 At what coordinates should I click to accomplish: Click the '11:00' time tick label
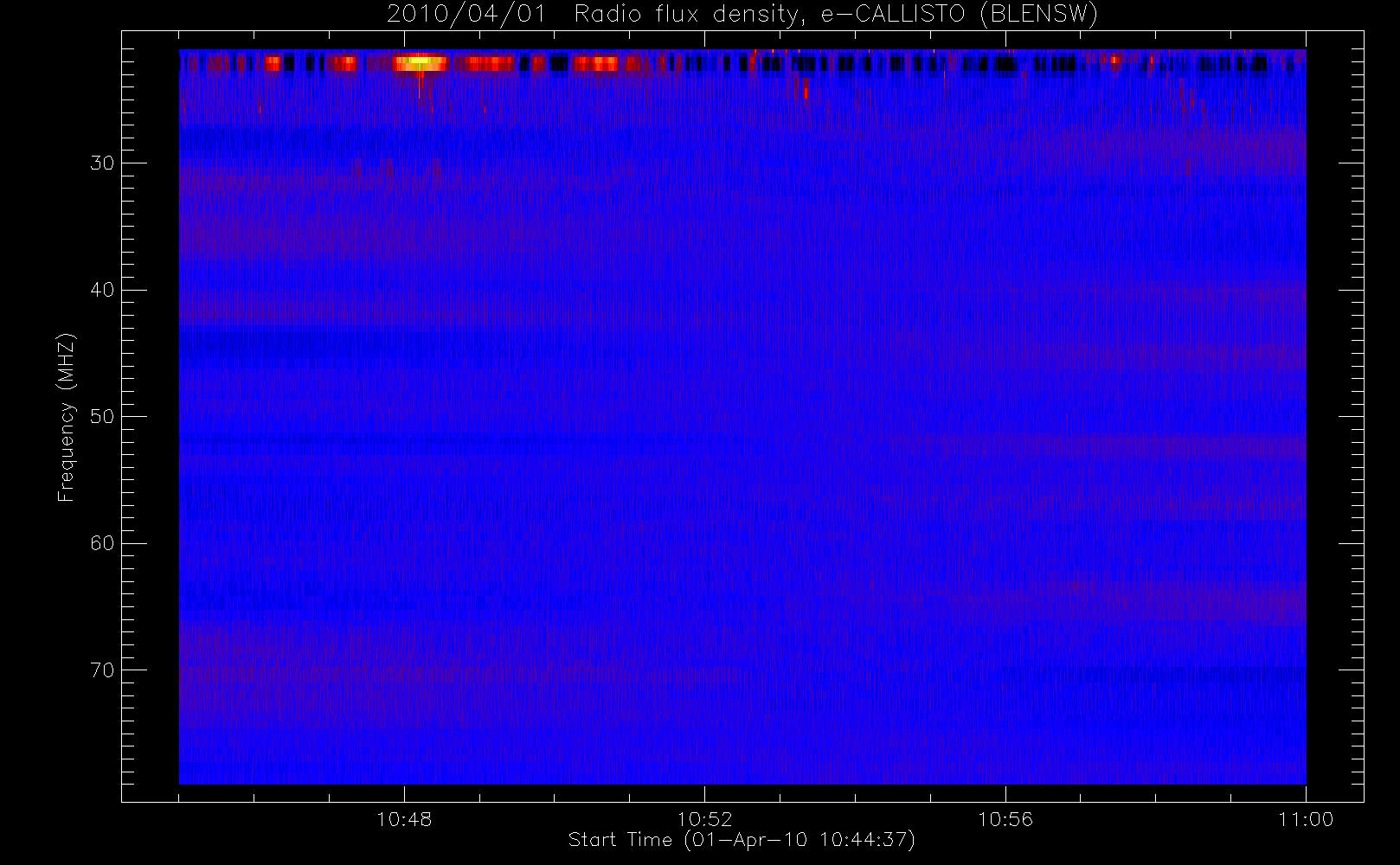click(x=1306, y=819)
